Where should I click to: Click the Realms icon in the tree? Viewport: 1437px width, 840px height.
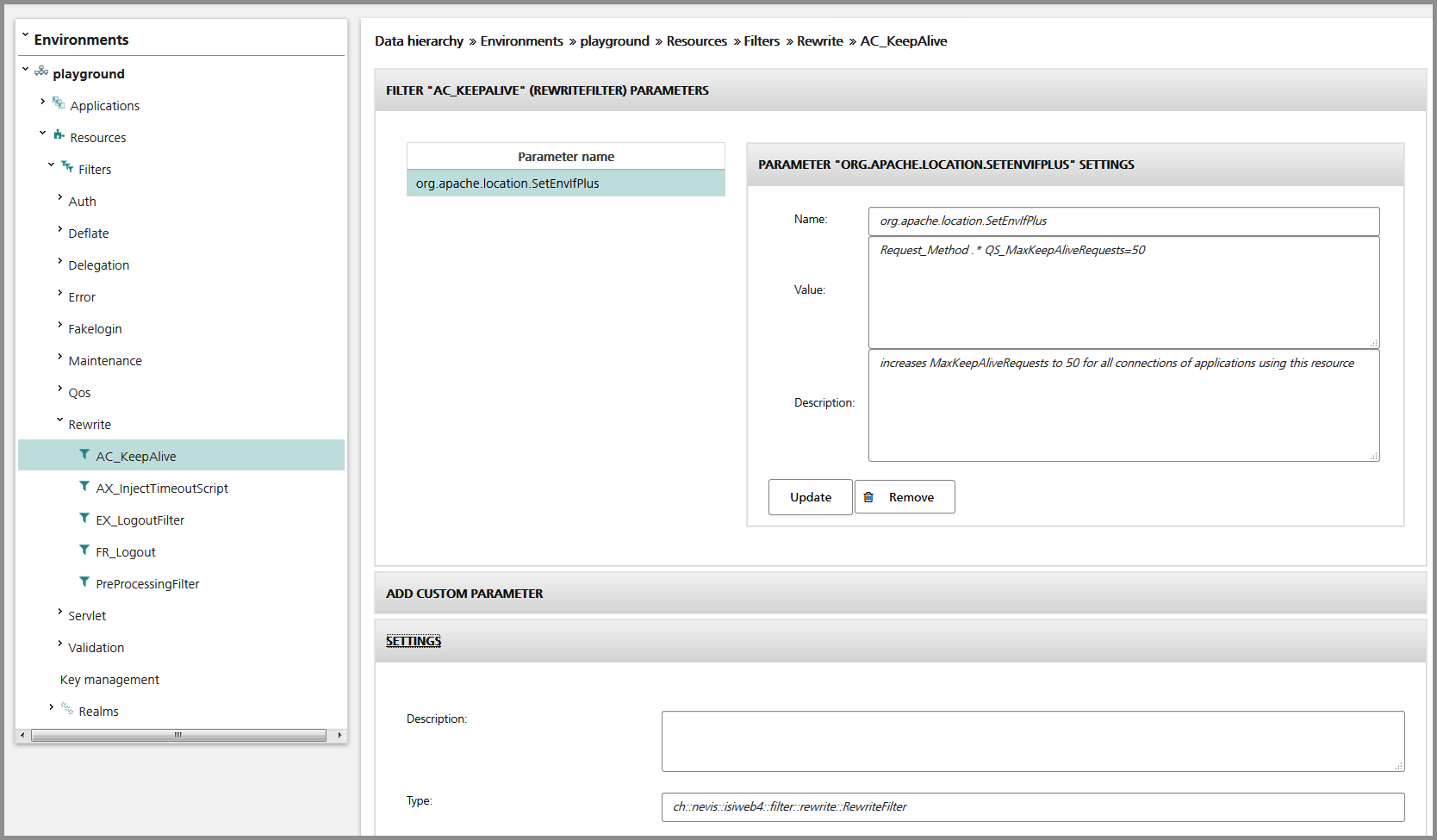(x=67, y=709)
